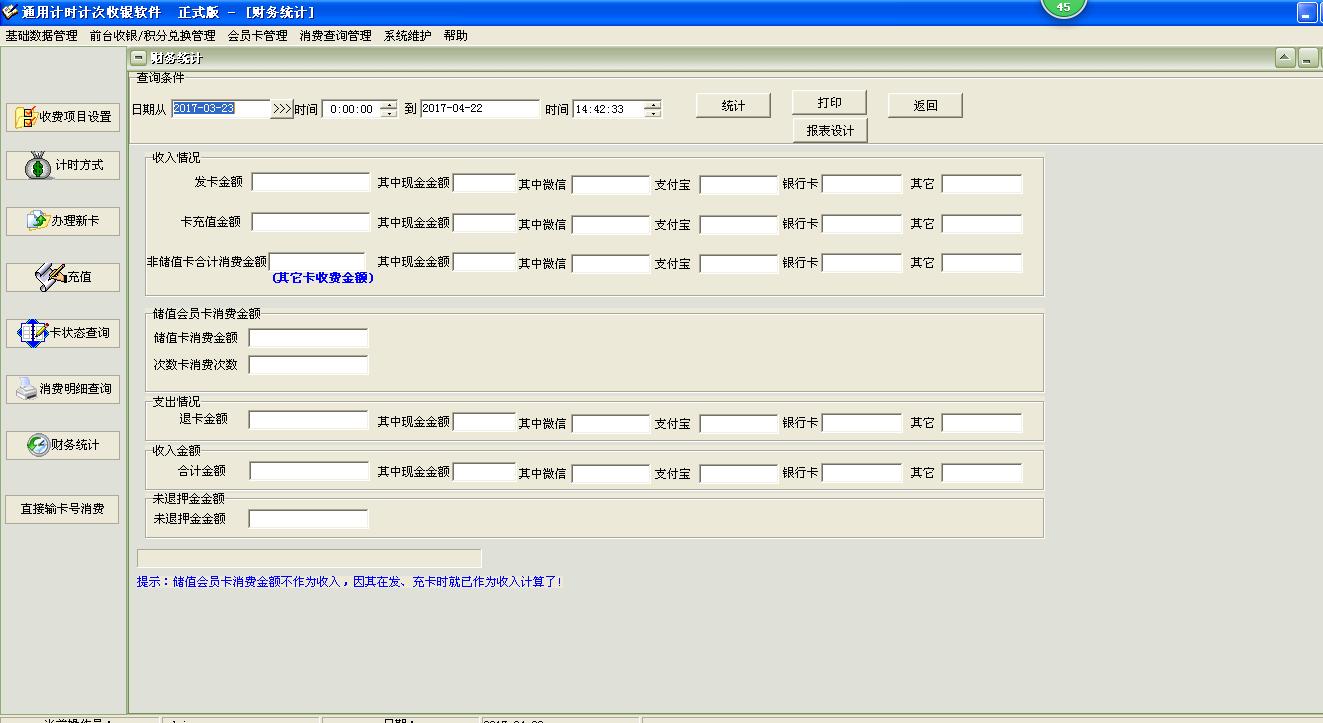Increment end time with up spinner arrow
The width and height of the screenshot is (1323, 723).
coord(652,105)
